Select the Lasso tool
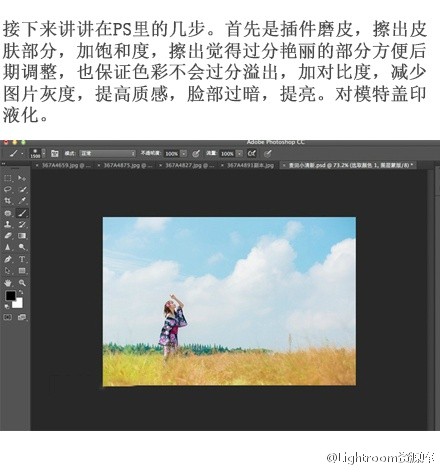440x472 pixels. point(8,189)
